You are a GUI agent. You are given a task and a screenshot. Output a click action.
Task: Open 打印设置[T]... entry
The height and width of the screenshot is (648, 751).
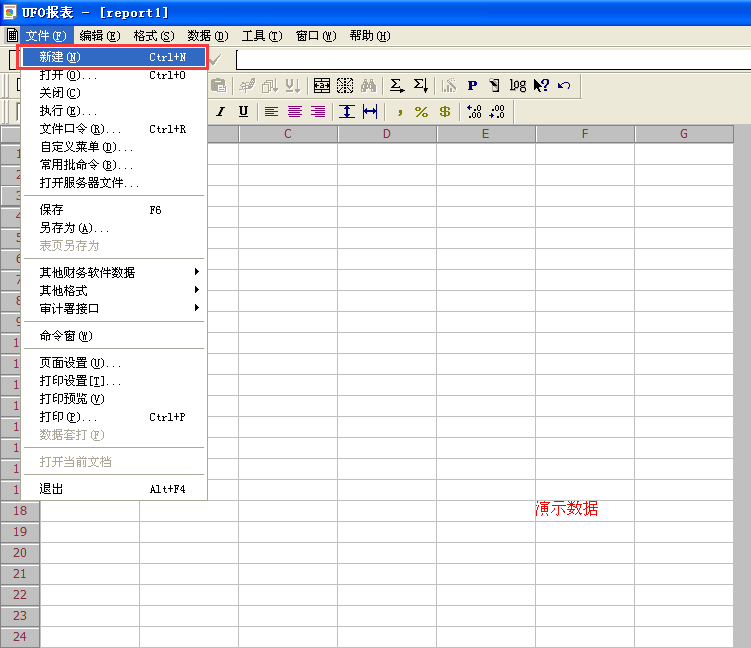[114, 381]
